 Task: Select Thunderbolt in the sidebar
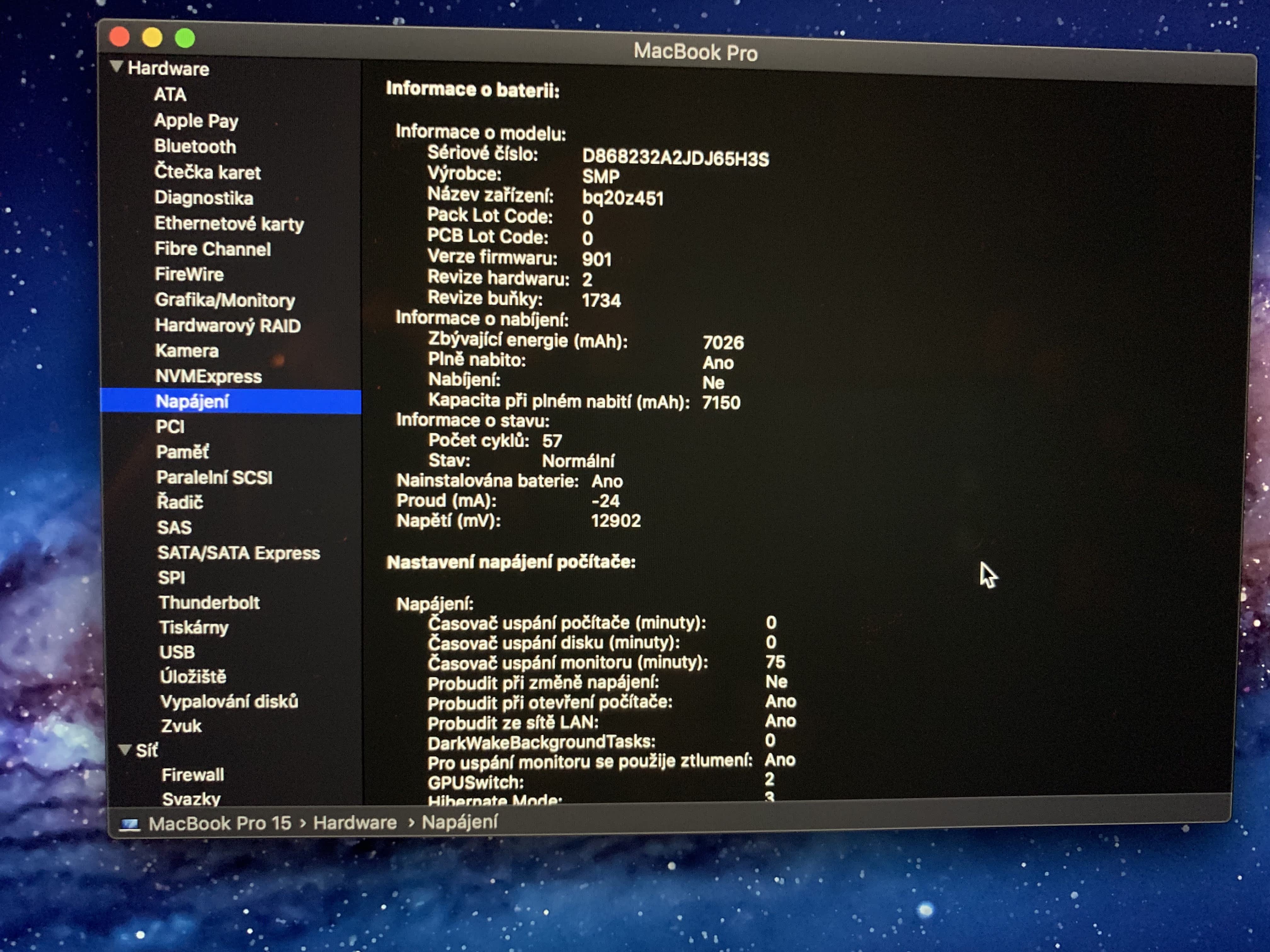click(209, 603)
